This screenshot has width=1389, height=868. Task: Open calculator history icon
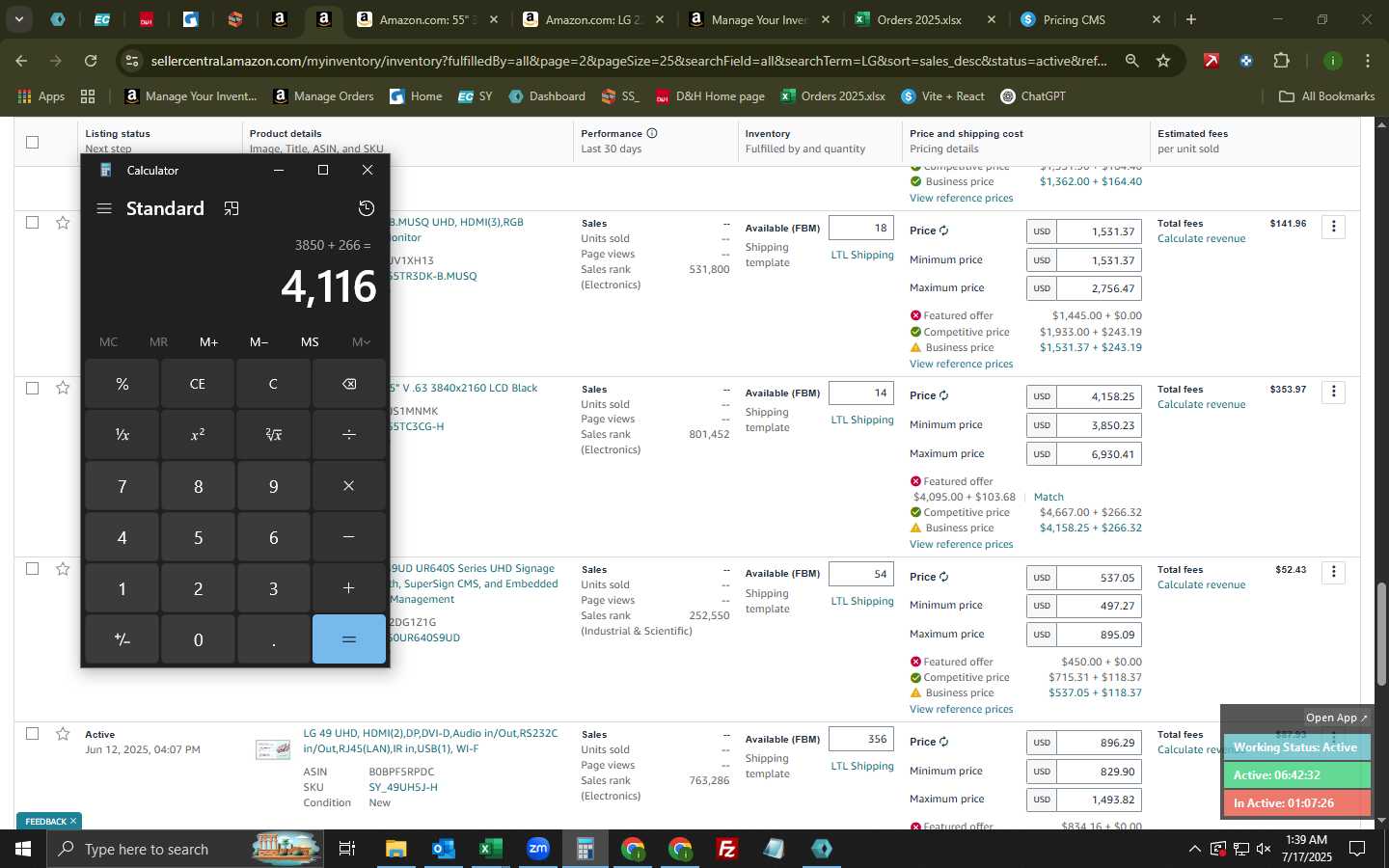[367, 208]
